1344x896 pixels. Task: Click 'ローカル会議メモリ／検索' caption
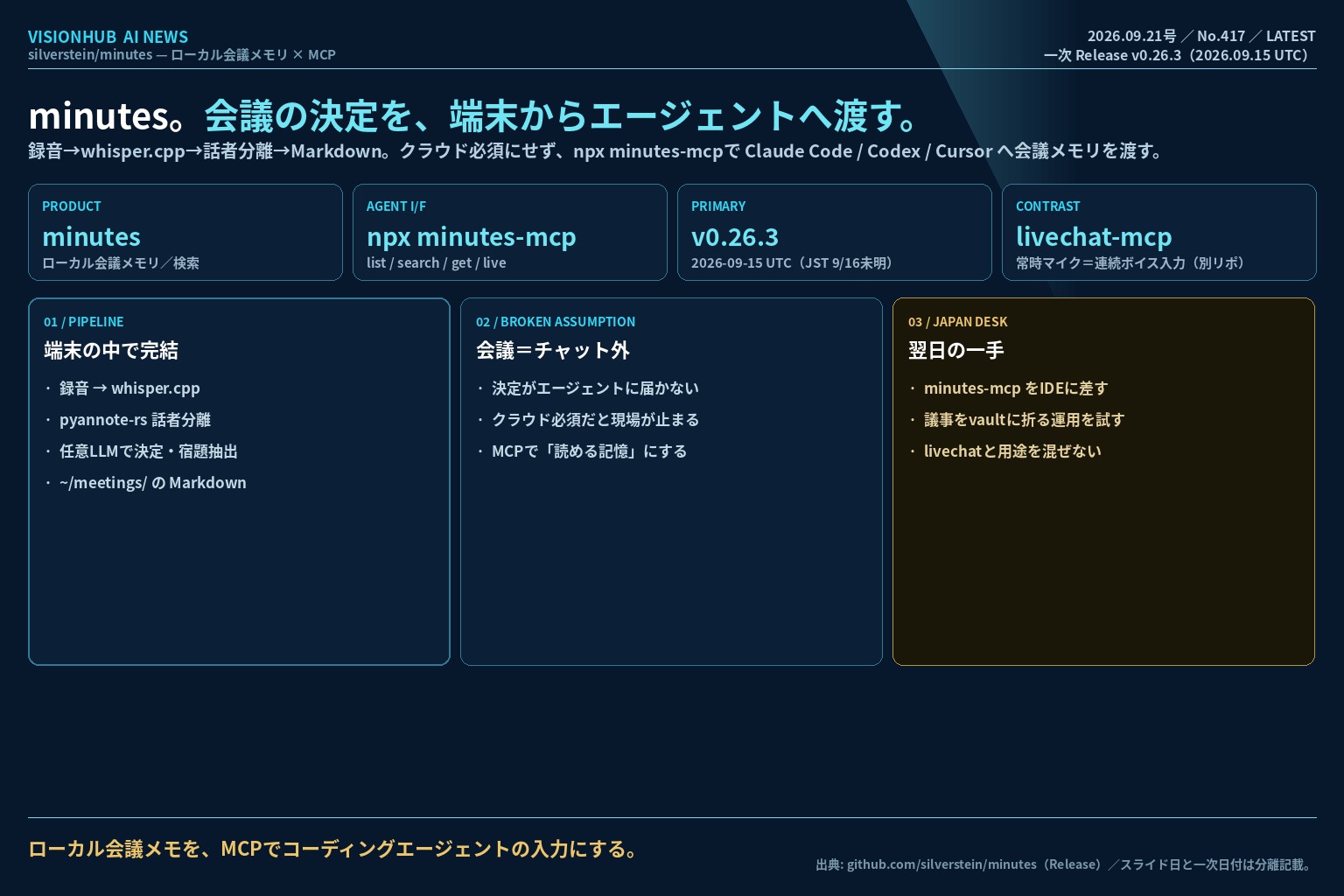click(x=121, y=262)
